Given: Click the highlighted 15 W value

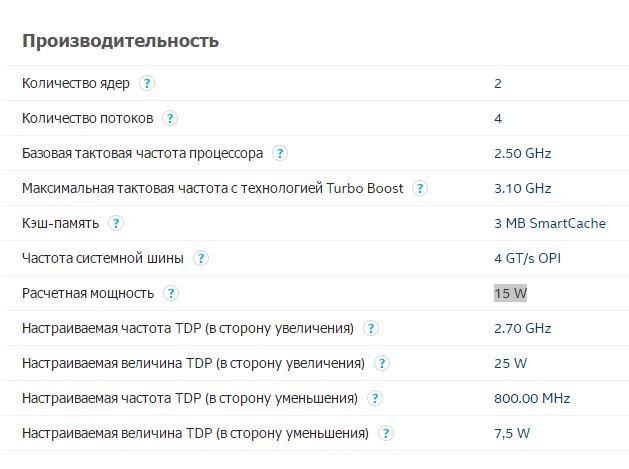Looking at the screenshot, I should click(510, 293).
